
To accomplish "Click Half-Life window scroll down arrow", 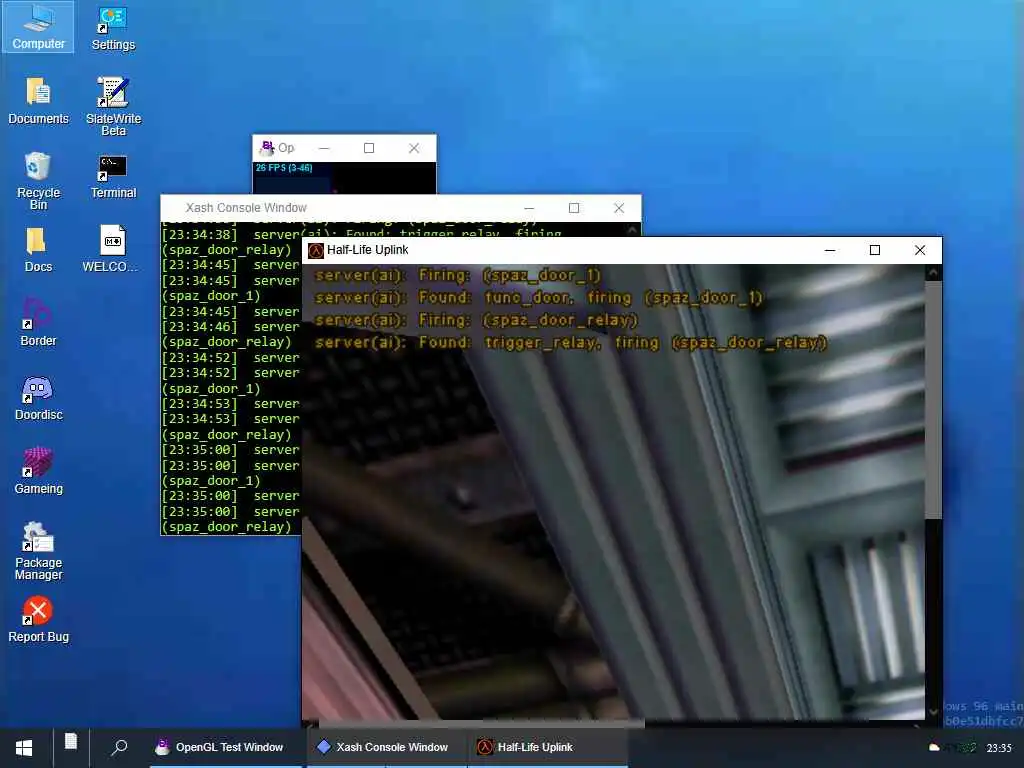I will (x=933, y=711).
